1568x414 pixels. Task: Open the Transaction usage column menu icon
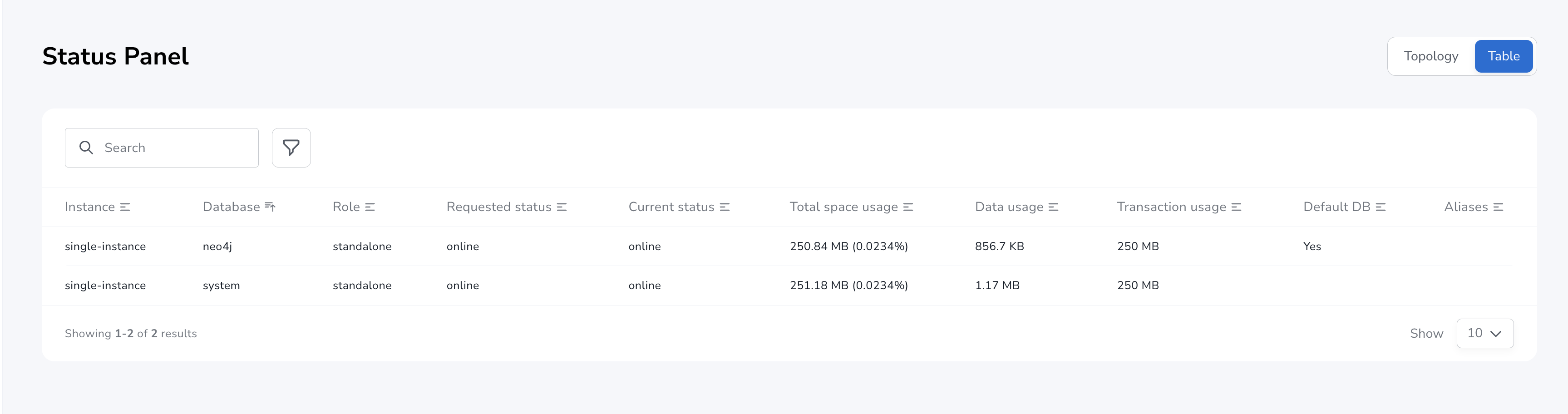tap(1236, 207)
